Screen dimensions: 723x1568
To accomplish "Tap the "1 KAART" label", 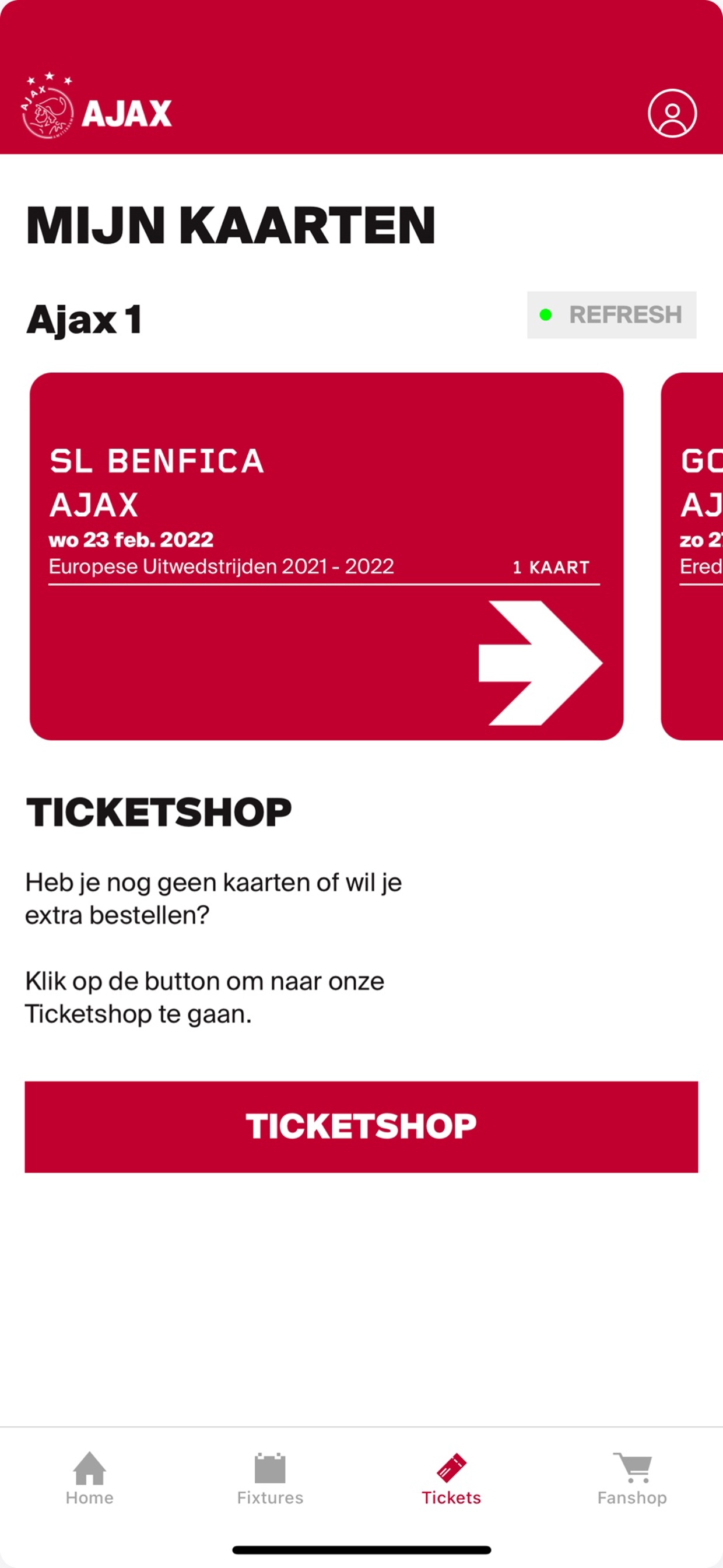I will point(551,568).
